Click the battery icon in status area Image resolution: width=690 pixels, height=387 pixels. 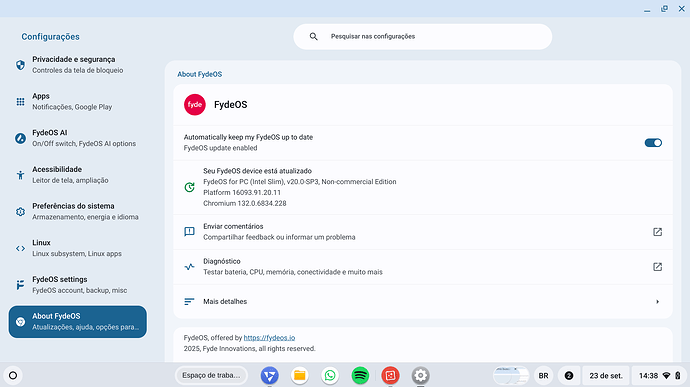pos(678,376)
